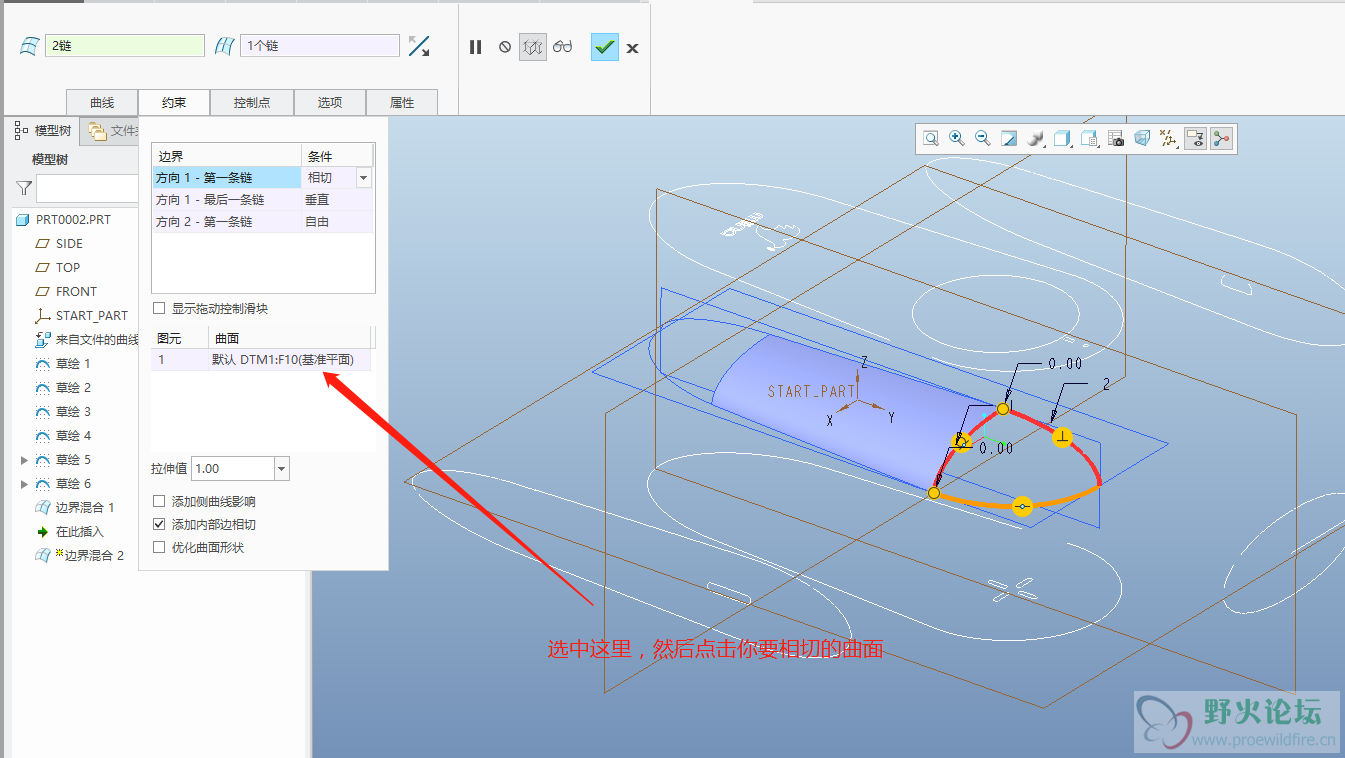The height and width of the screenshot is (758, 1345).
Task: Select the 在此插入 marker
Action: pos(69,531)
